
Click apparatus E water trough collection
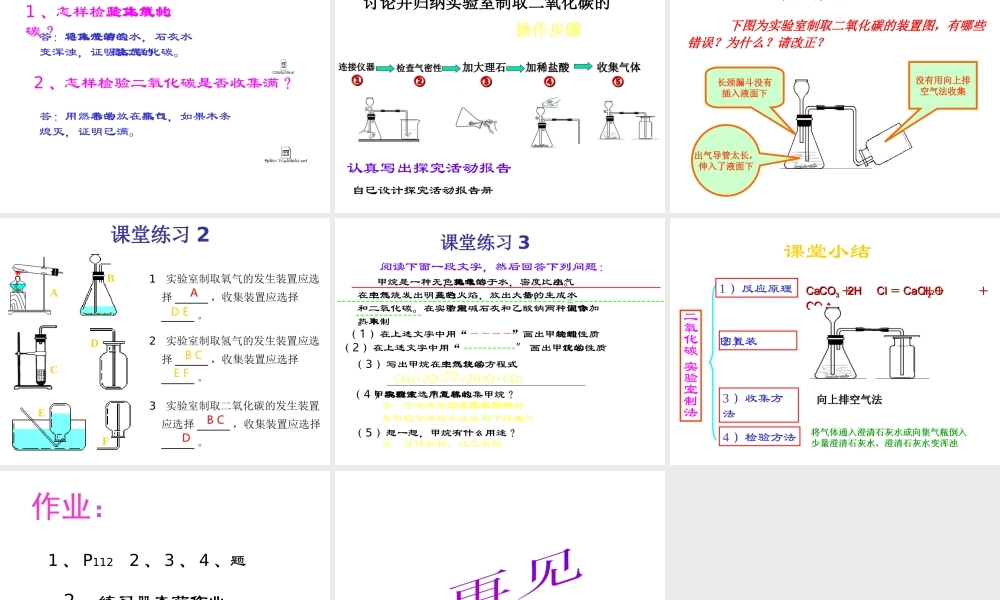[48, 427]
